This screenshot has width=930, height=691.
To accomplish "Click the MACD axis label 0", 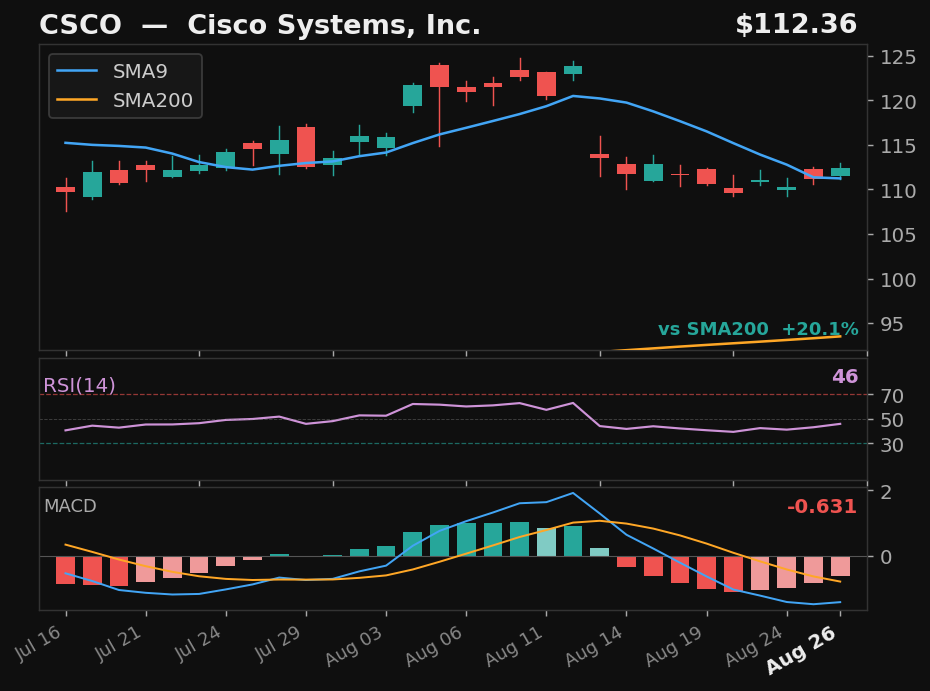I will tap(886, 557).
